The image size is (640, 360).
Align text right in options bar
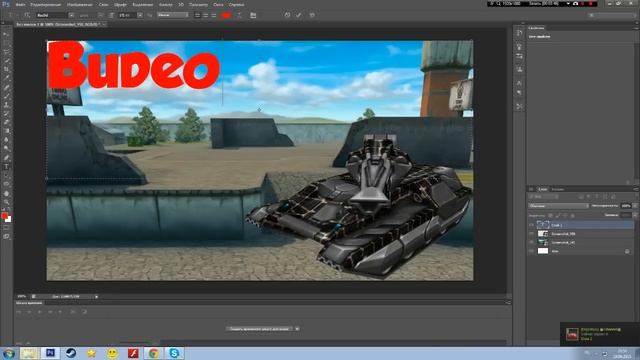point(213,15)
